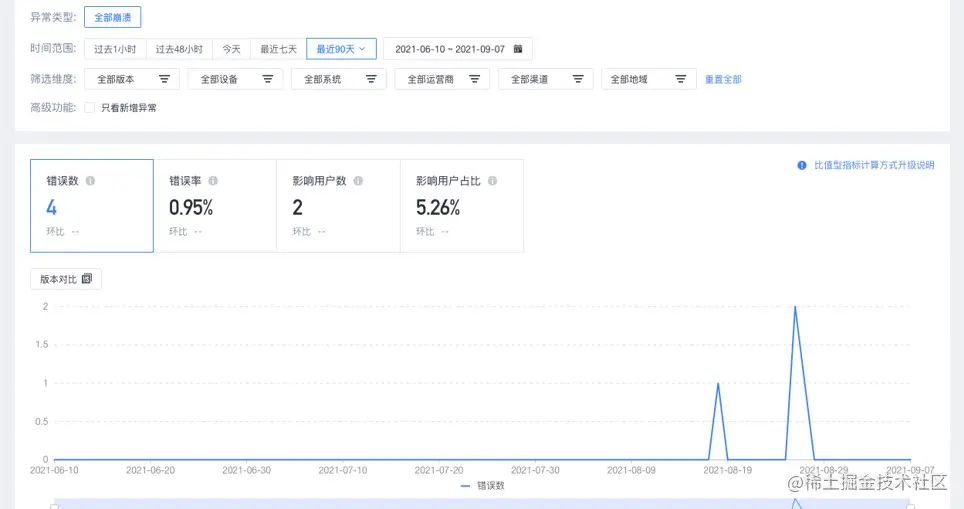Select the 错误数 metric card
This screenshot has width=964, height=509.
point(92,206)
